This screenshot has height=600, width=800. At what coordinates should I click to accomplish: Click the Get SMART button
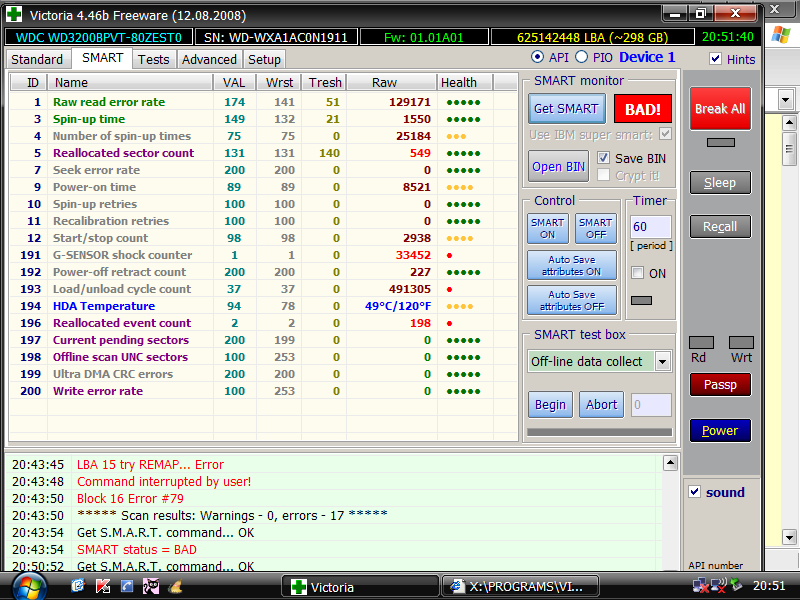[x=566, y=109]
